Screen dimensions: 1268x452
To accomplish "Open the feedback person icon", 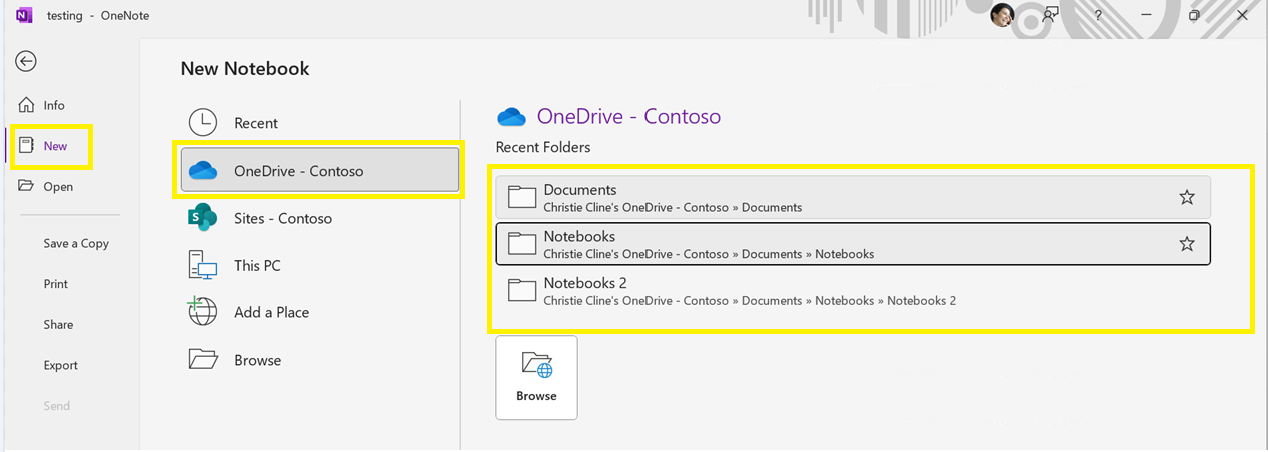I will (x=1050, y=15).
